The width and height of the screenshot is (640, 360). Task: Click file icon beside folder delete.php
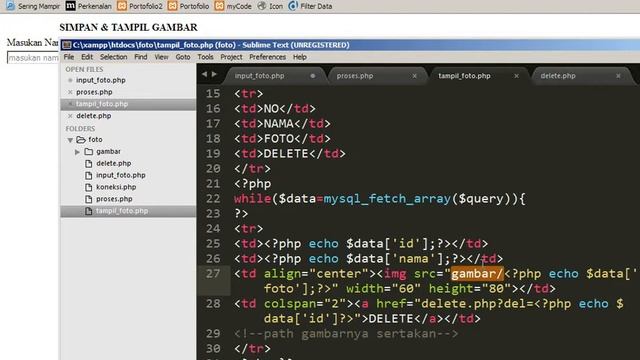[89, 164]
